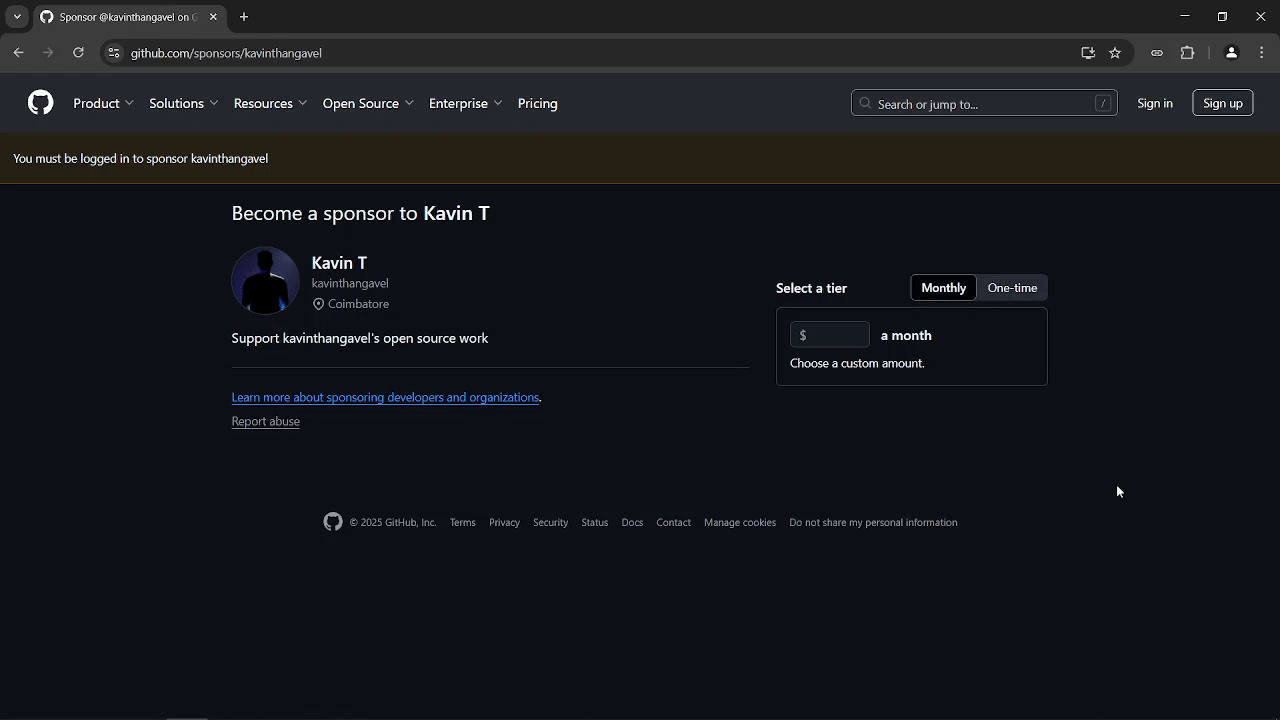The width and height of the screenshot is (1280, 720).
Task: Click the GitHub logo in footer
Action: pos(333,522)
